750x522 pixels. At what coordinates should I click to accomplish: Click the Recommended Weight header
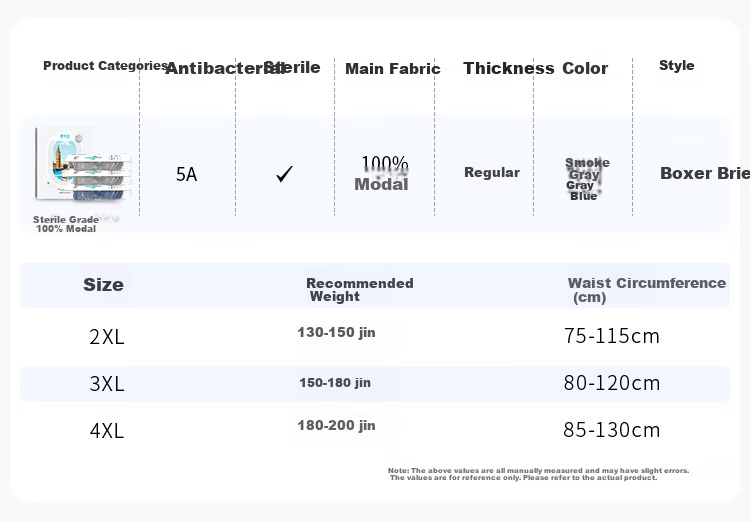coord(360,289)
